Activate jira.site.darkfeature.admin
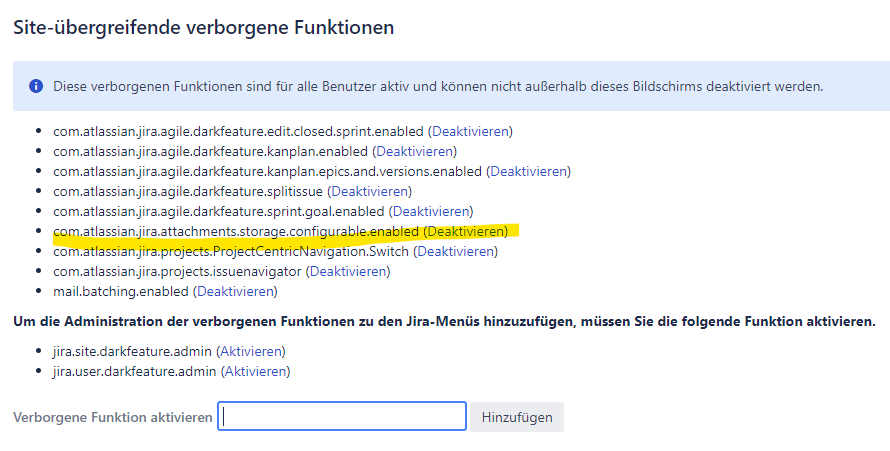The image size is (890, 451). coord(251,352)
